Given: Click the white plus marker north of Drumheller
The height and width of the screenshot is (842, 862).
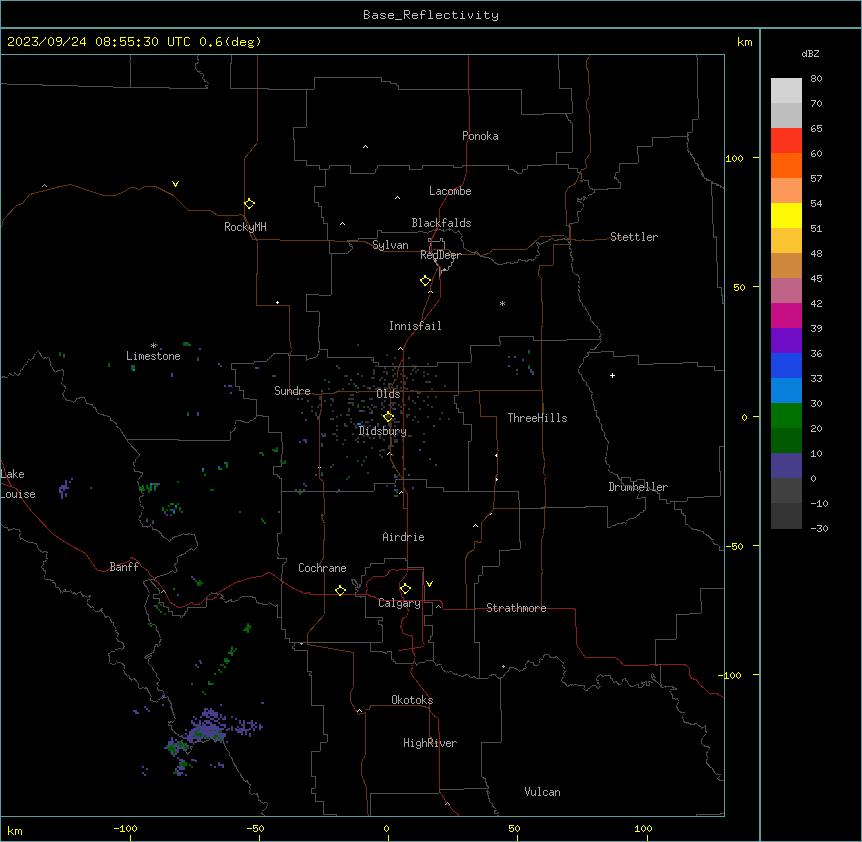Looking at the screenshot, I should (x=612, y=375).
